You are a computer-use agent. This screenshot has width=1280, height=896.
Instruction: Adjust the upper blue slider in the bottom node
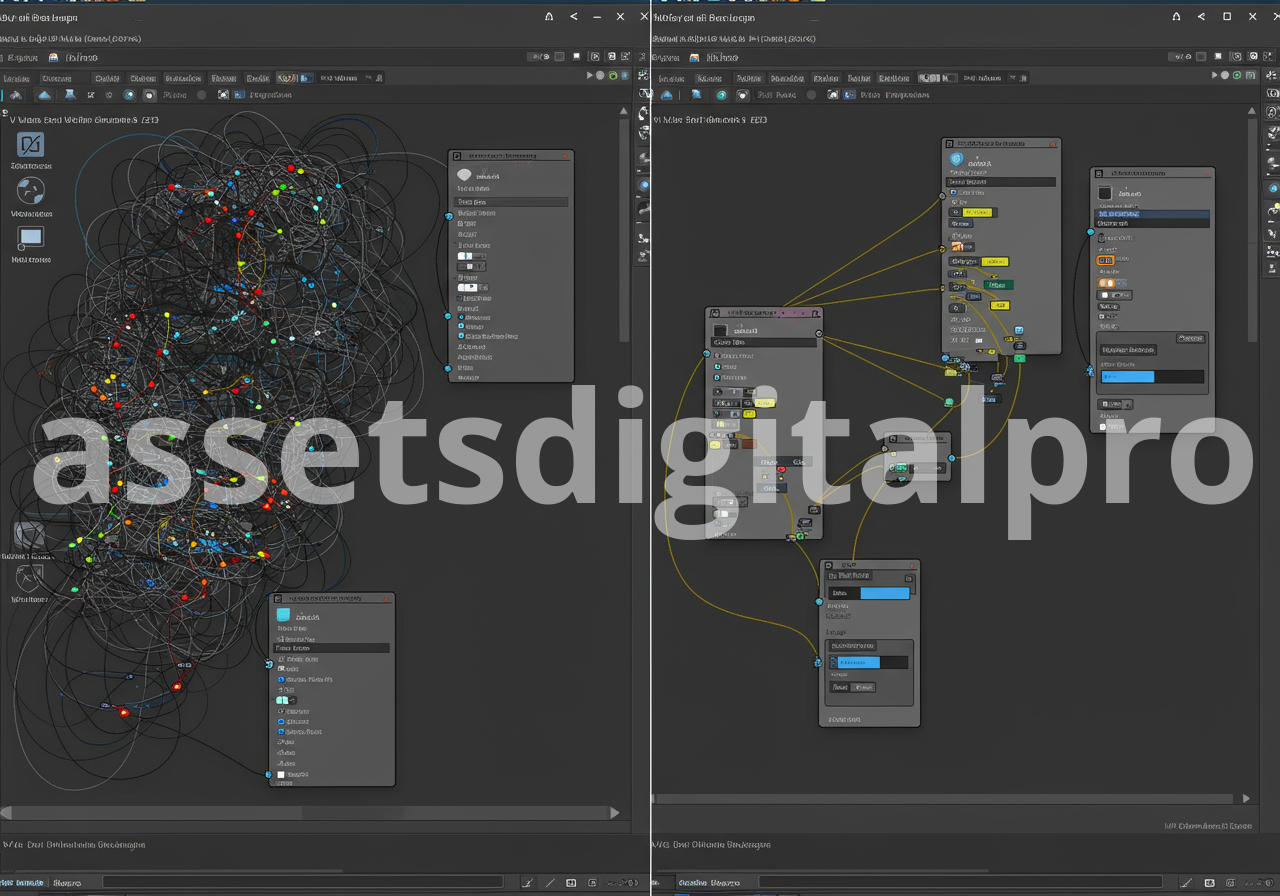[870, 593]
